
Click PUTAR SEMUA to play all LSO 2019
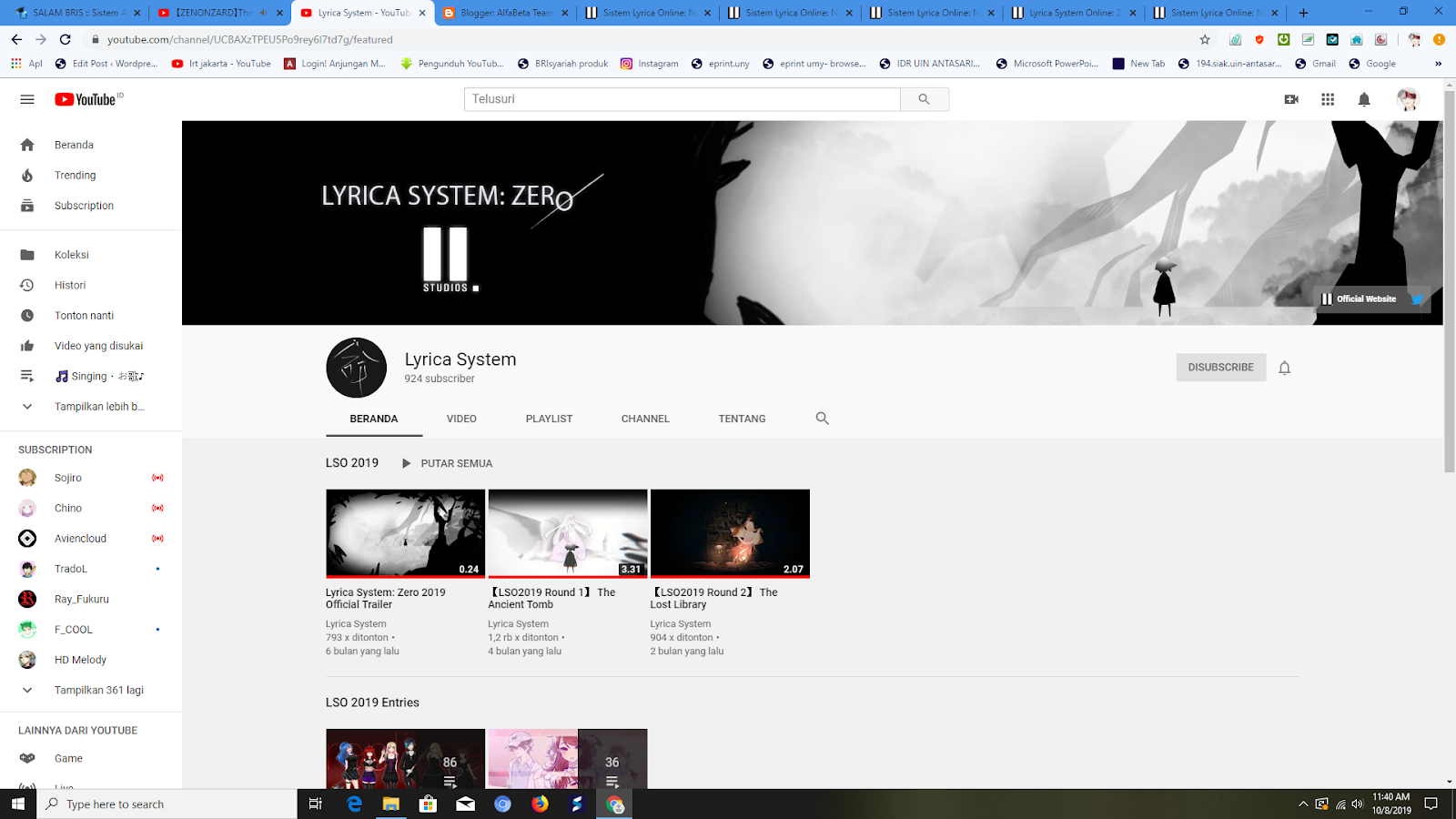[447, 463]
